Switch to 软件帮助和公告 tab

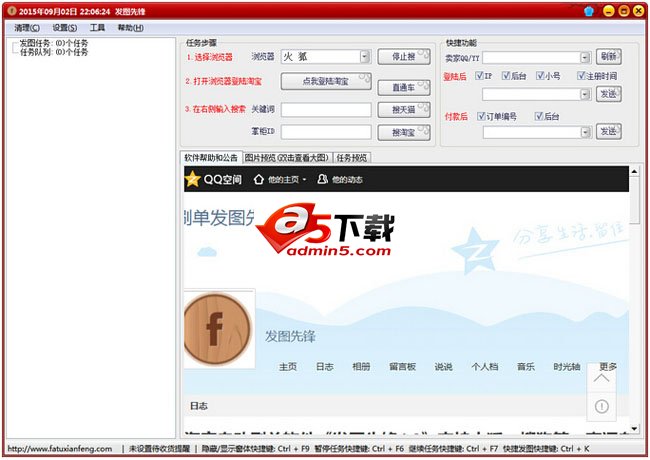click(x=211, y=157)
